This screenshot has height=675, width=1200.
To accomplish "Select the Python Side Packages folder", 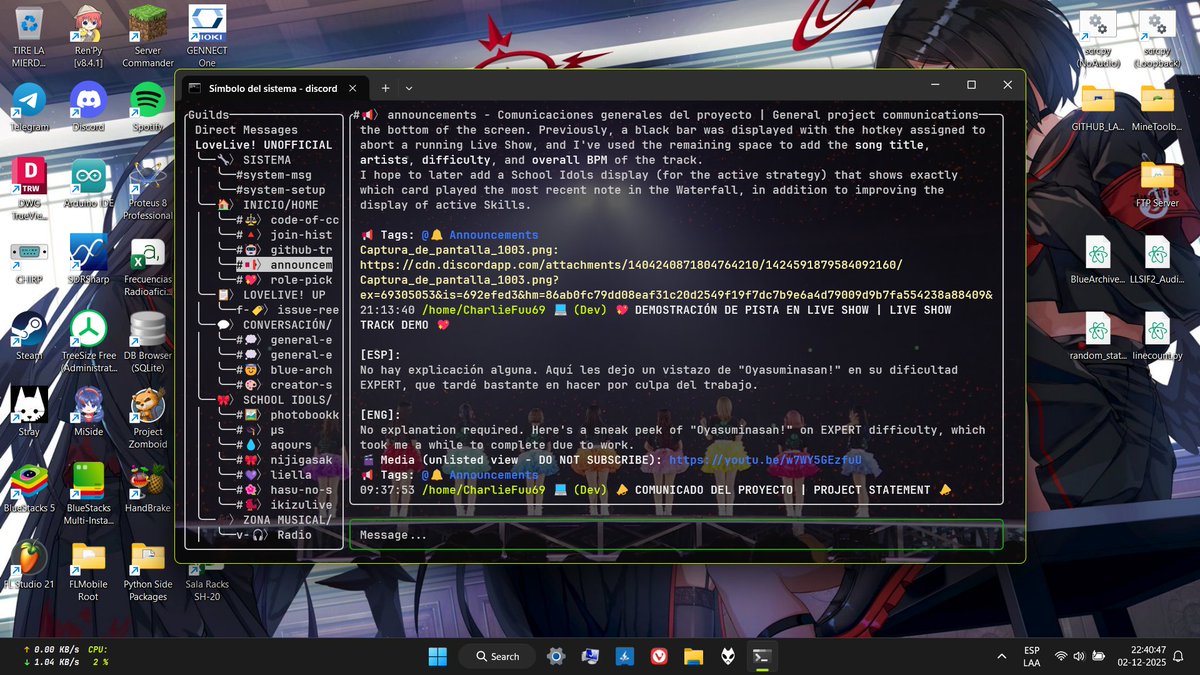I will click(148, 570).
